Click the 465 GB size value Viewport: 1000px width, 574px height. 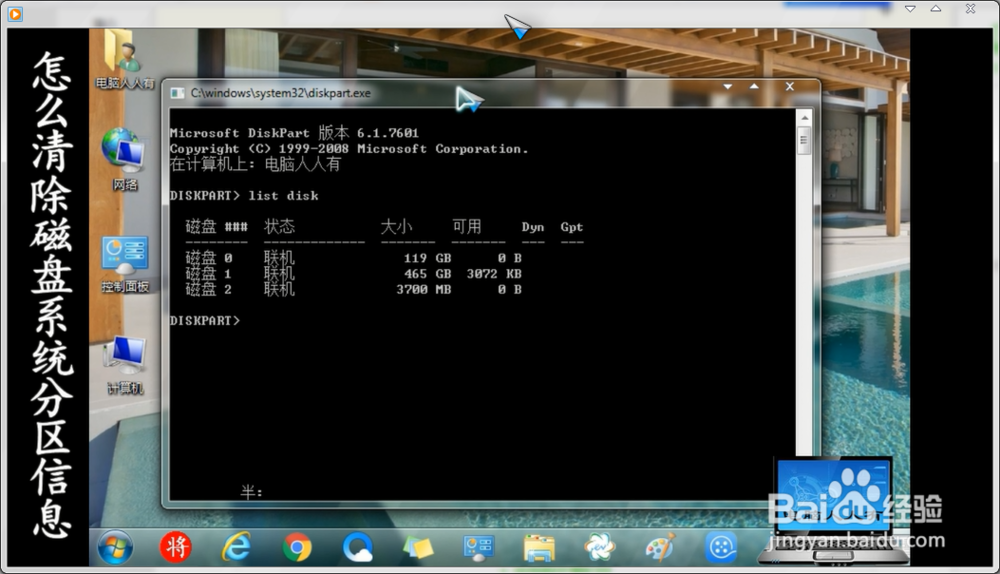[x=427, y=274]
